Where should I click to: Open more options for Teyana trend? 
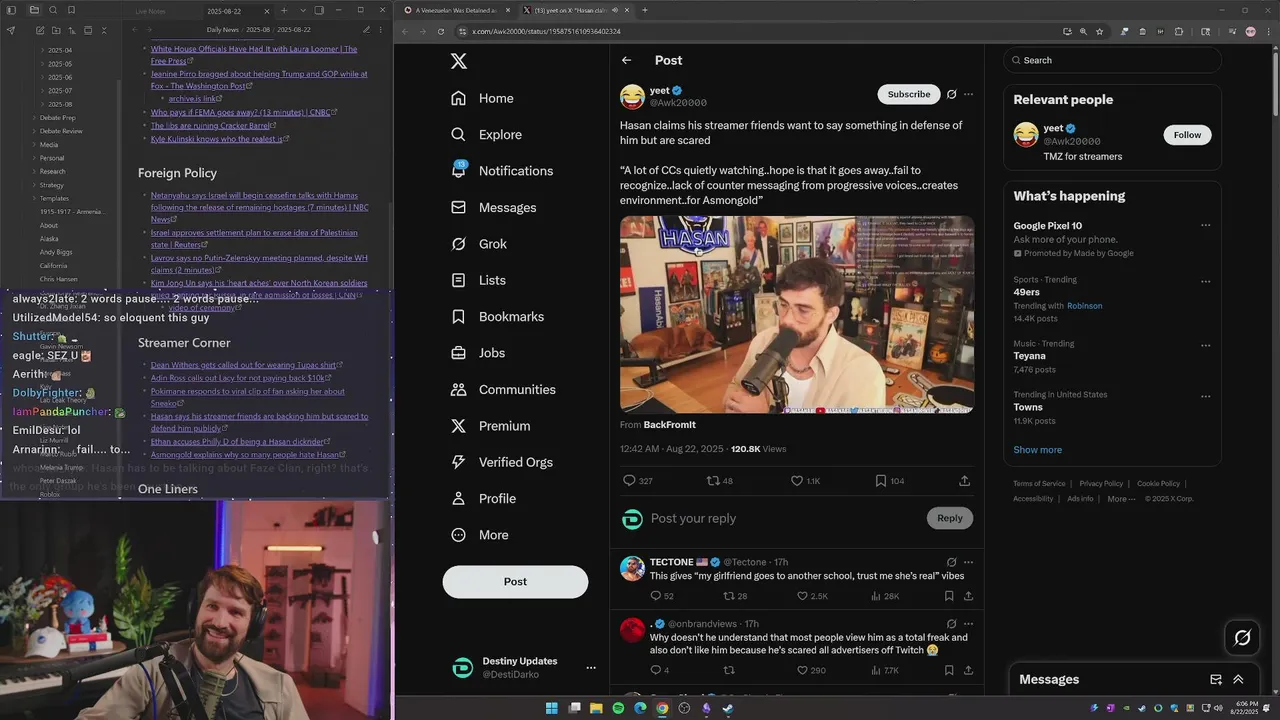point(1205,345)
